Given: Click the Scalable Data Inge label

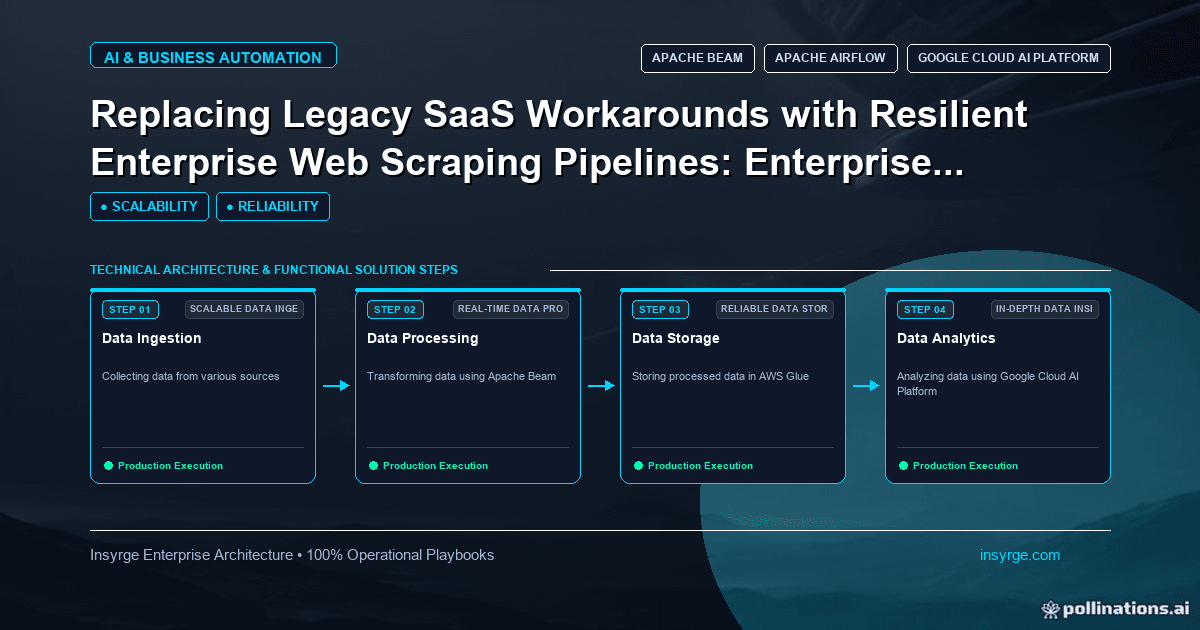Looking at the screenshot, I should coord(244,309).
